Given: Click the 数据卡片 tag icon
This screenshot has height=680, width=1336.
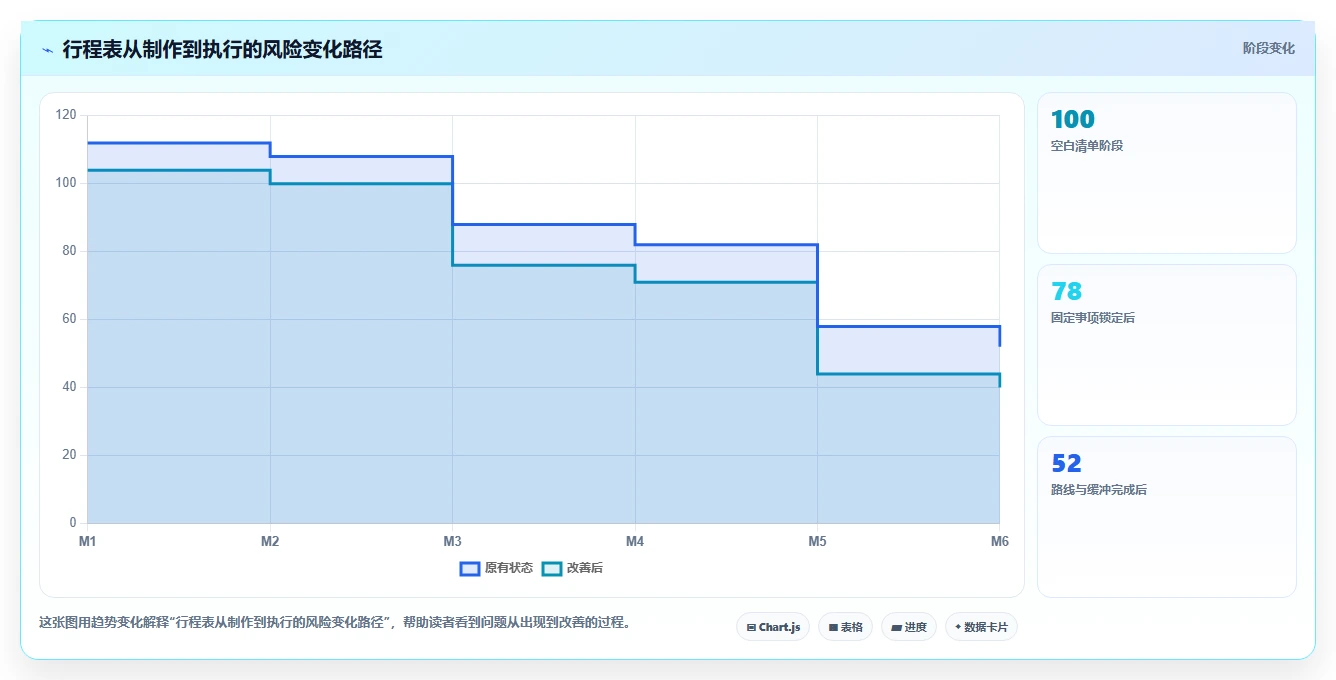Looking at the screenshot, I should (x=958, y=627).
